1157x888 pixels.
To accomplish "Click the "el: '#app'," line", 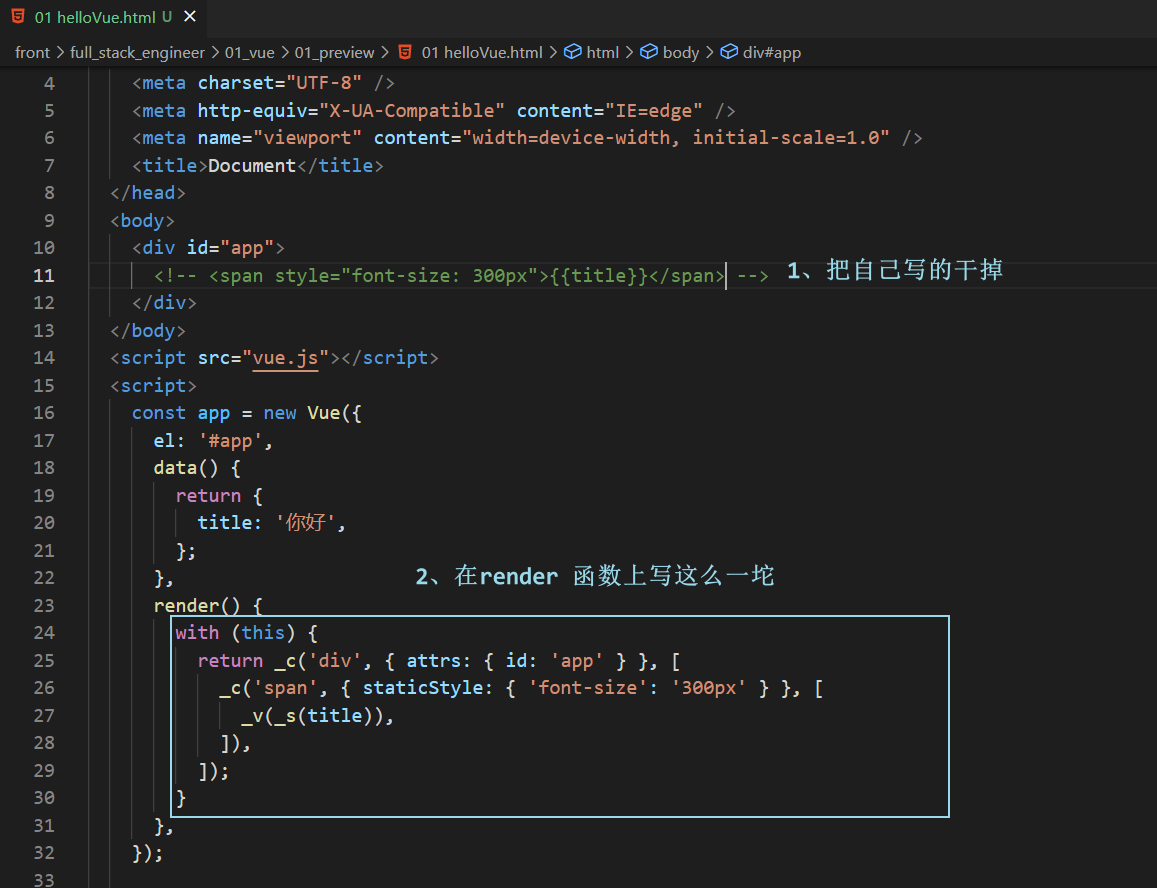I will [213, 441].
